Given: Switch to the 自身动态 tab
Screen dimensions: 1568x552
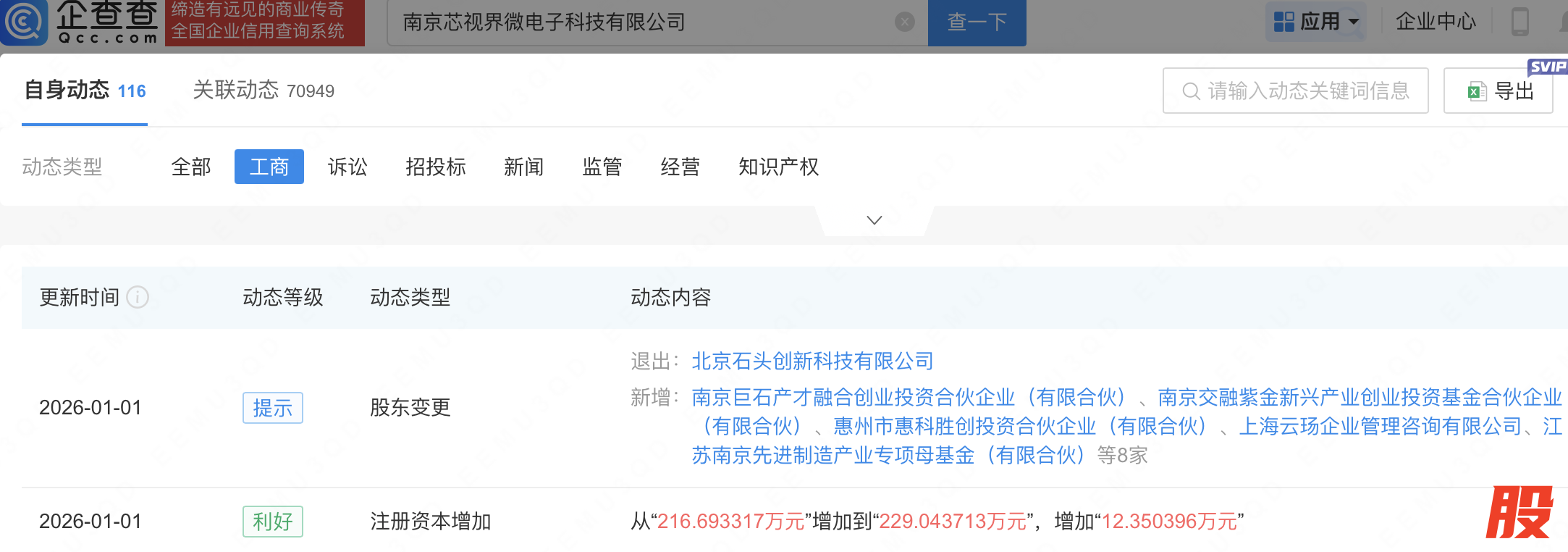Looking at the screenshot, I should [x=85, y=91].
